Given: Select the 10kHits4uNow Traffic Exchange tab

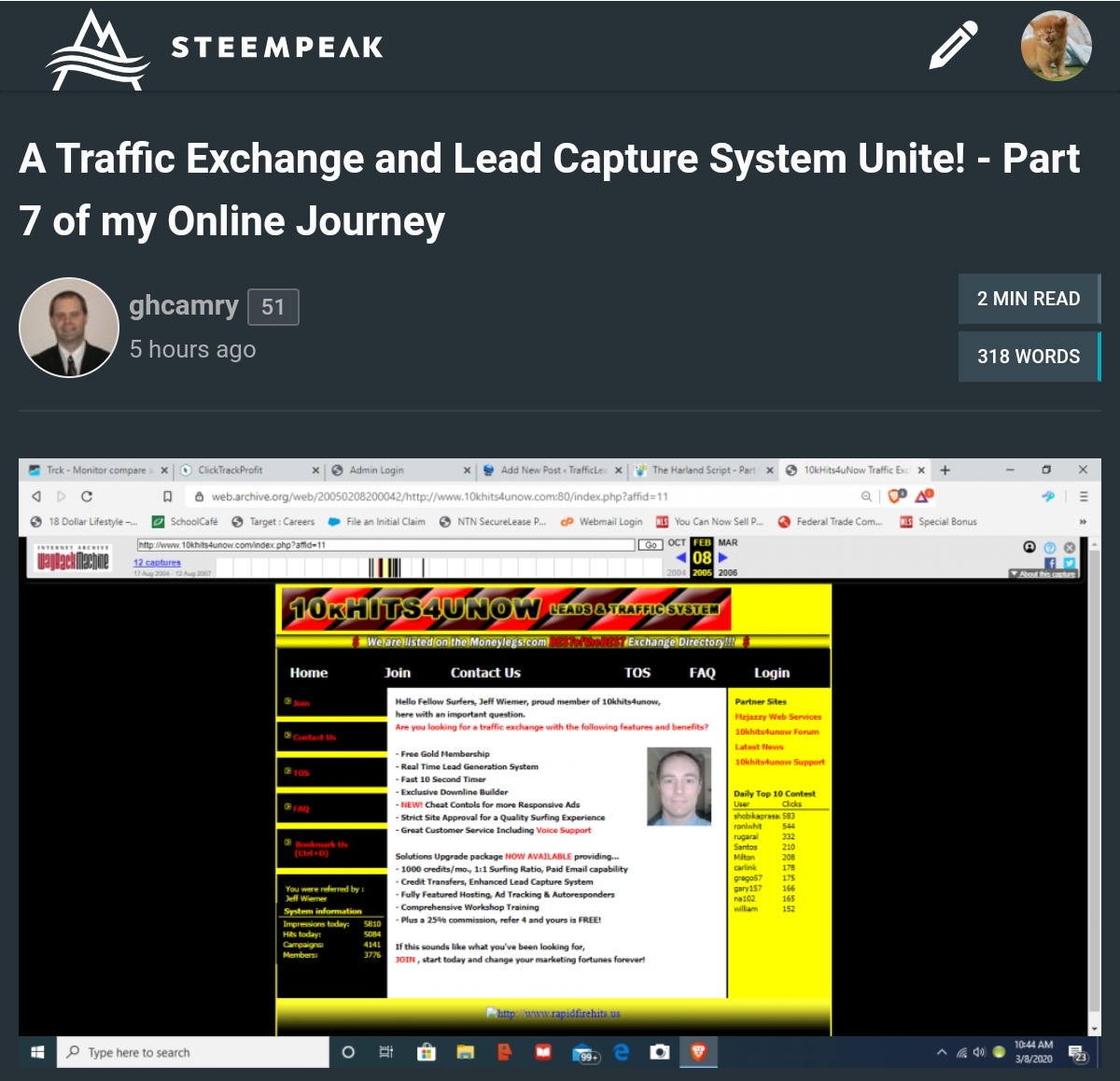Looking at the screenshot, I should coord(853,470).
